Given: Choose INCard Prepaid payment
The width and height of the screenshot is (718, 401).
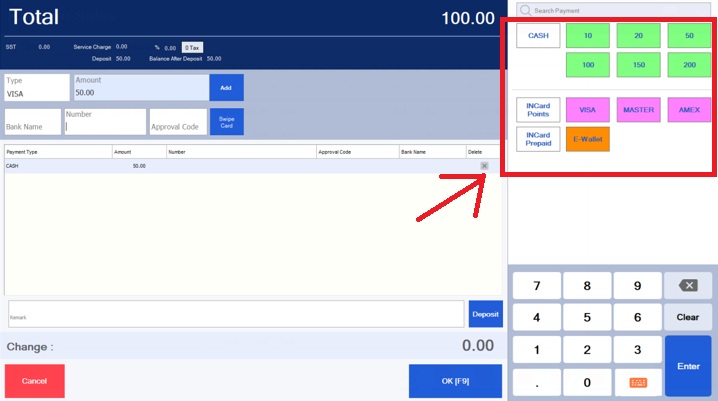Looking at the screenshot, I should coord(537,139).
